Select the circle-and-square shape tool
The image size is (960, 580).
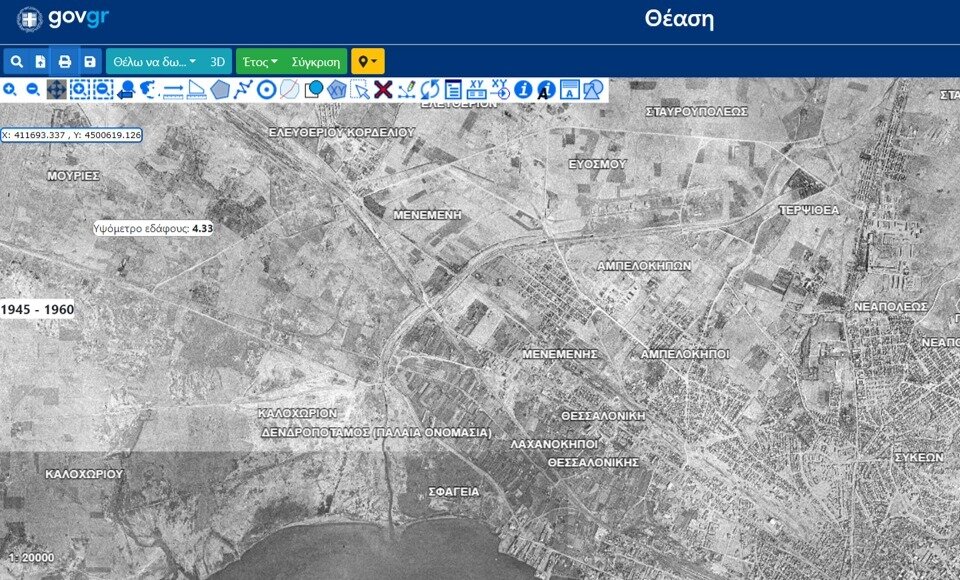tap(313, 89)
